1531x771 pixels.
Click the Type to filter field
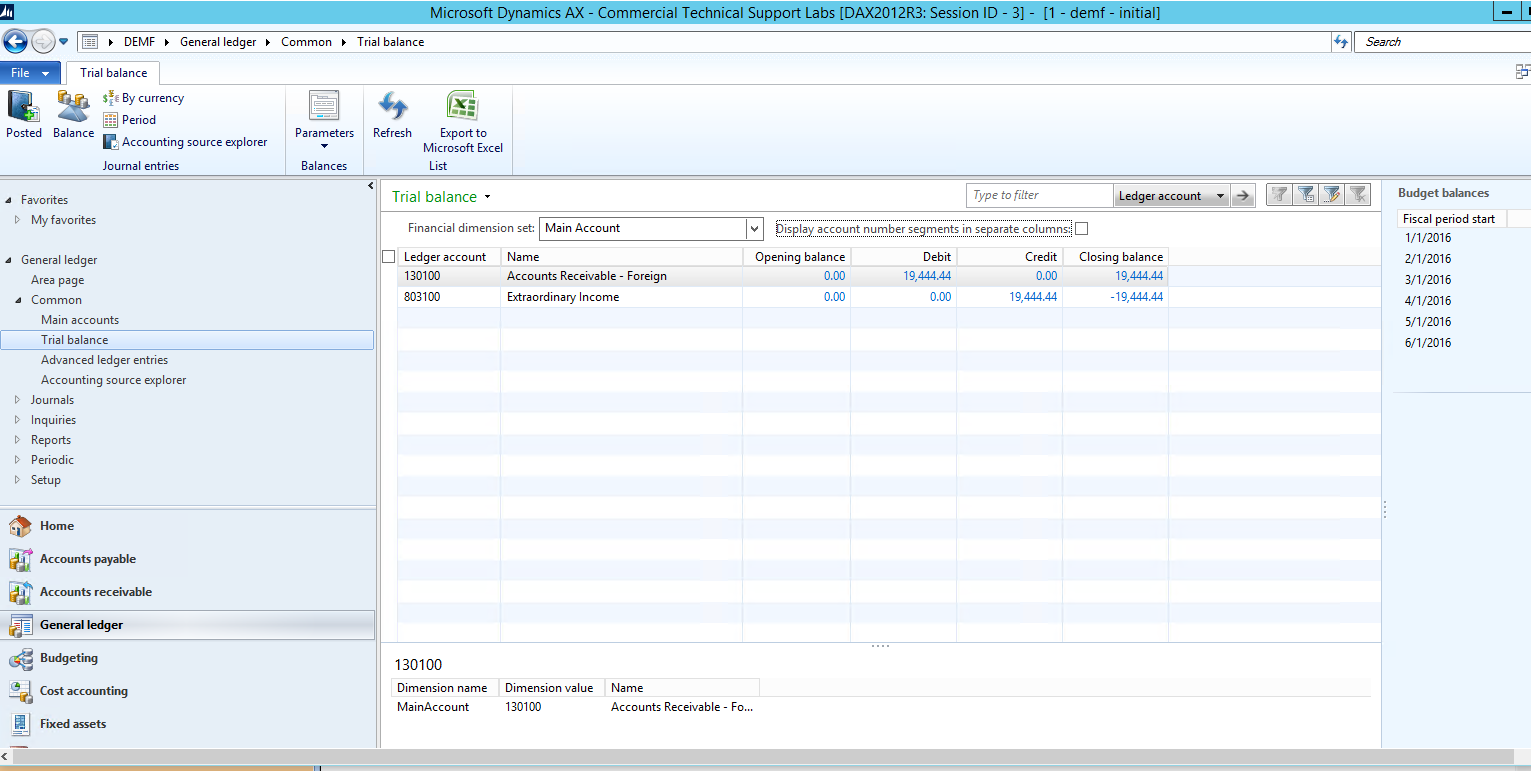click(1039, 196)
